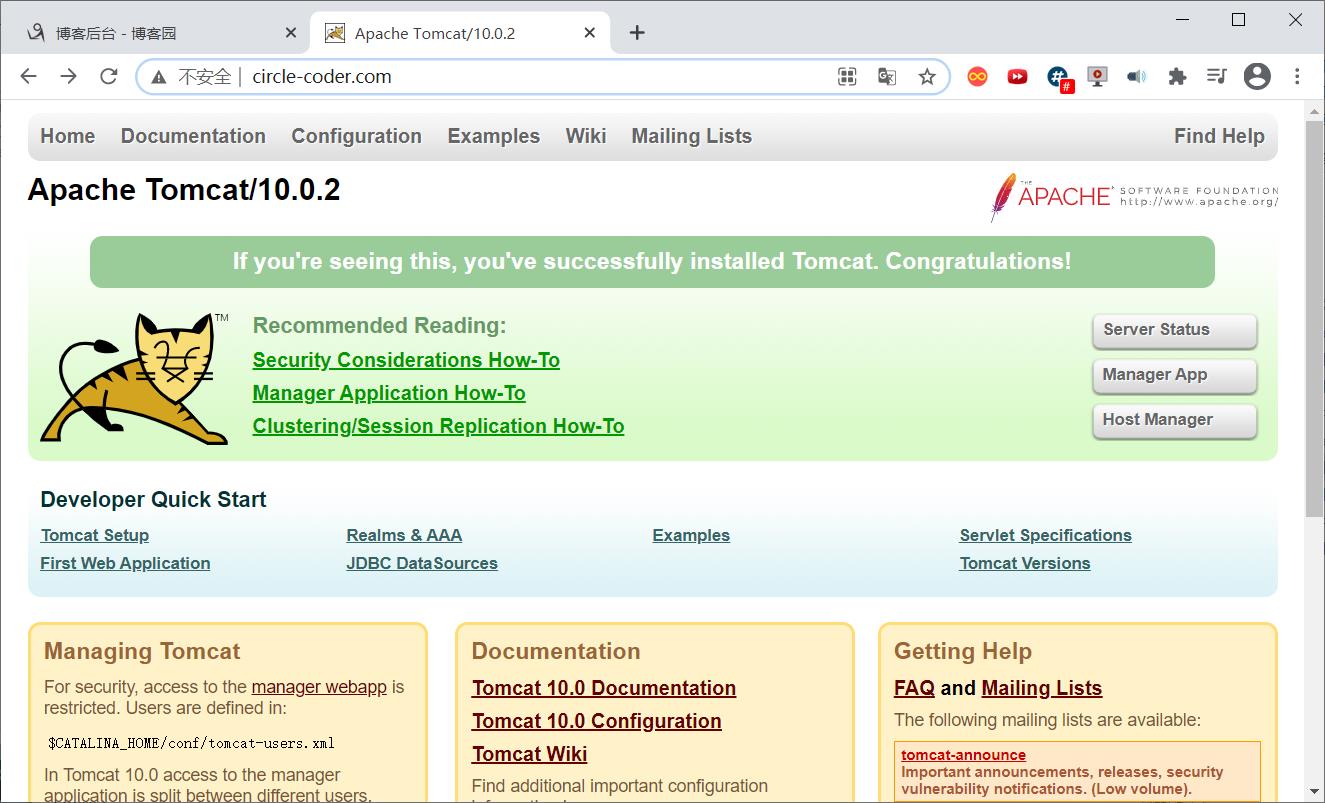Open Tomcat 10.0 Configuration link

tap(597, 721)
